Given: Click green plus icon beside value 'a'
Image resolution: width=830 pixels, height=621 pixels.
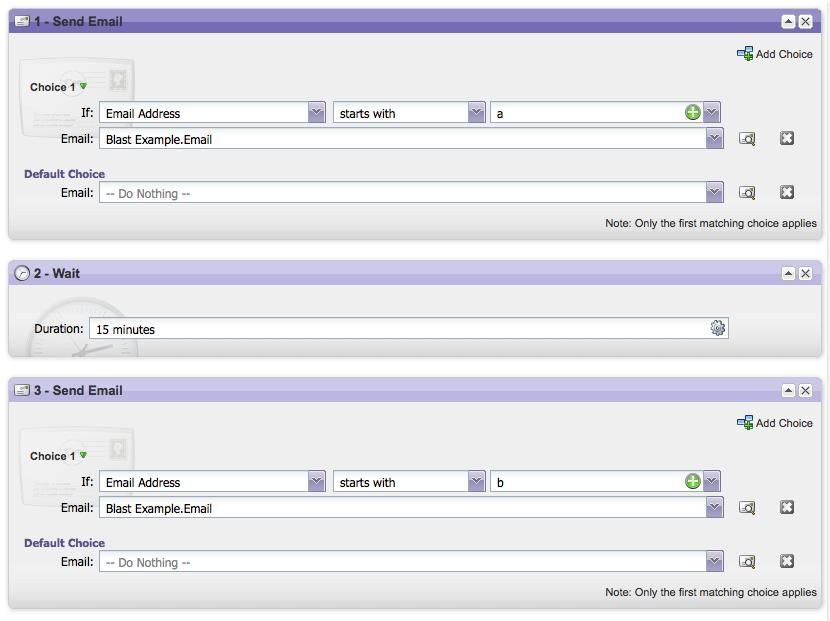Looking at the screenshot, I should [x=692, y=113].
